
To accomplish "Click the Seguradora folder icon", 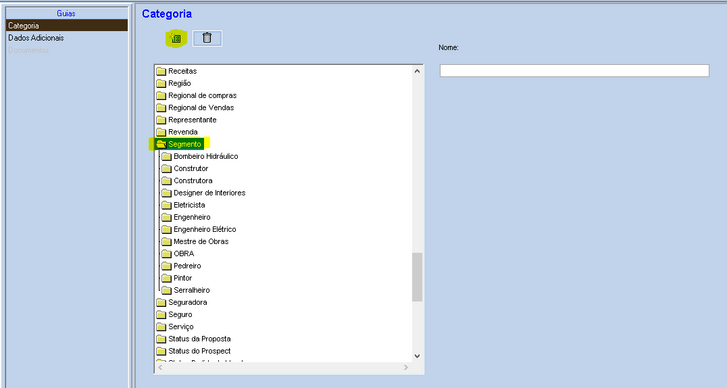I will [161, 303].
